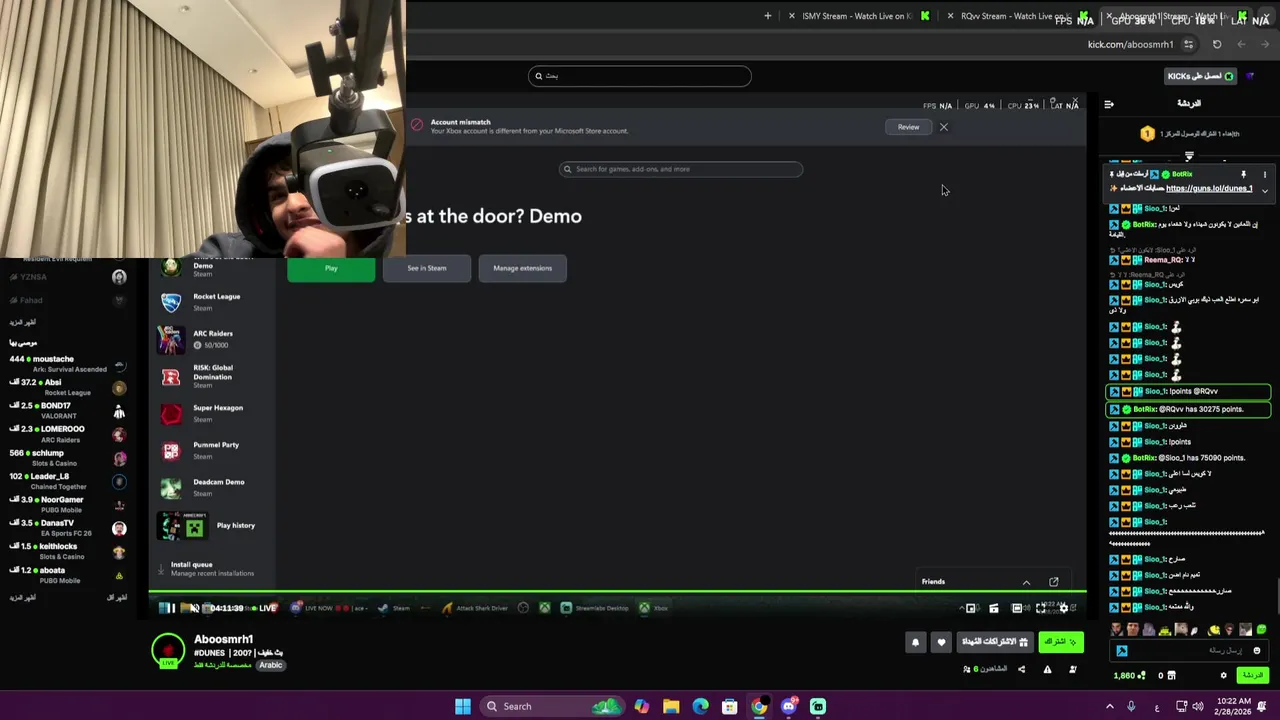Click the chat message input field

click(x=1190, y=651)
